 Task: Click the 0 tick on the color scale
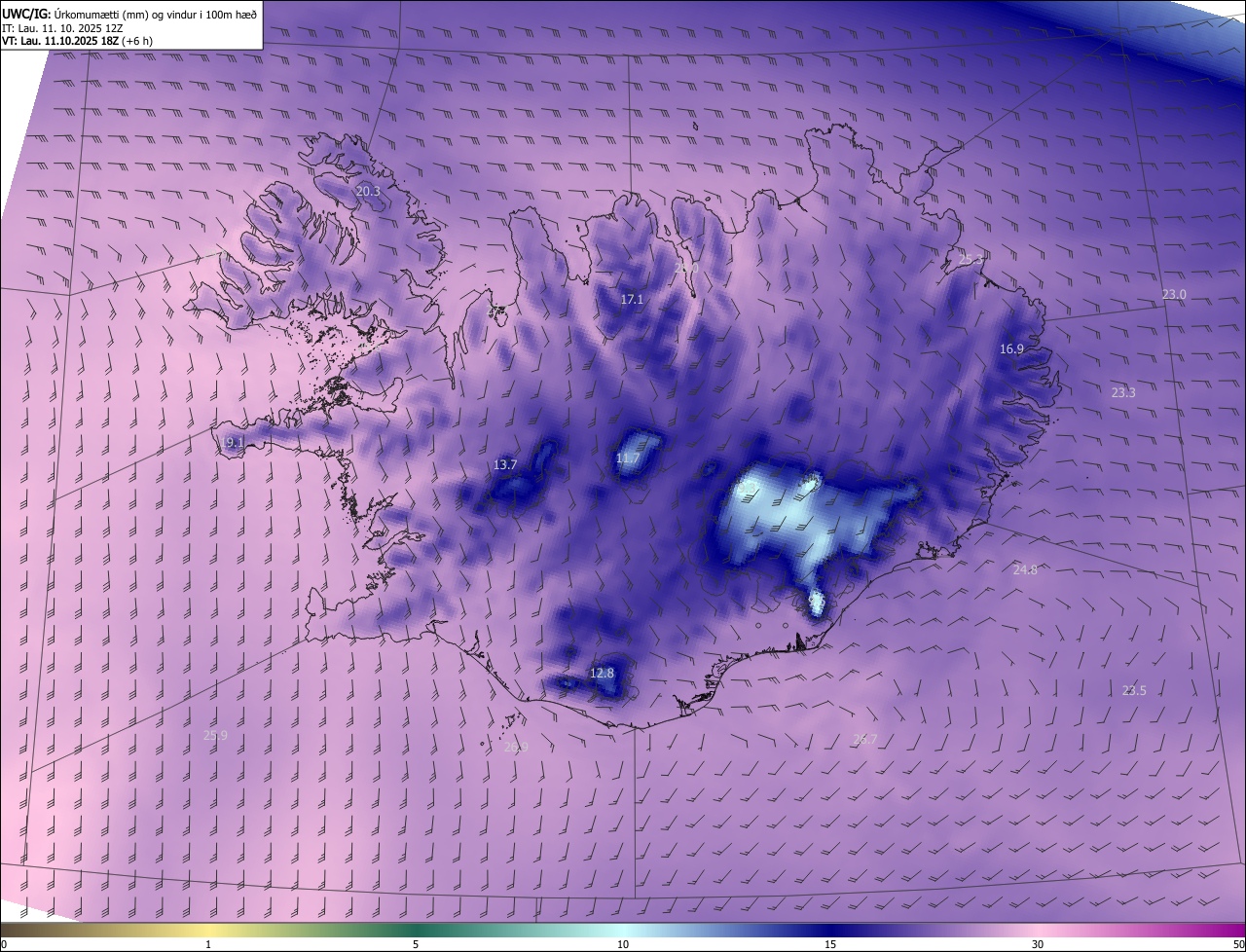pos(4,945)
